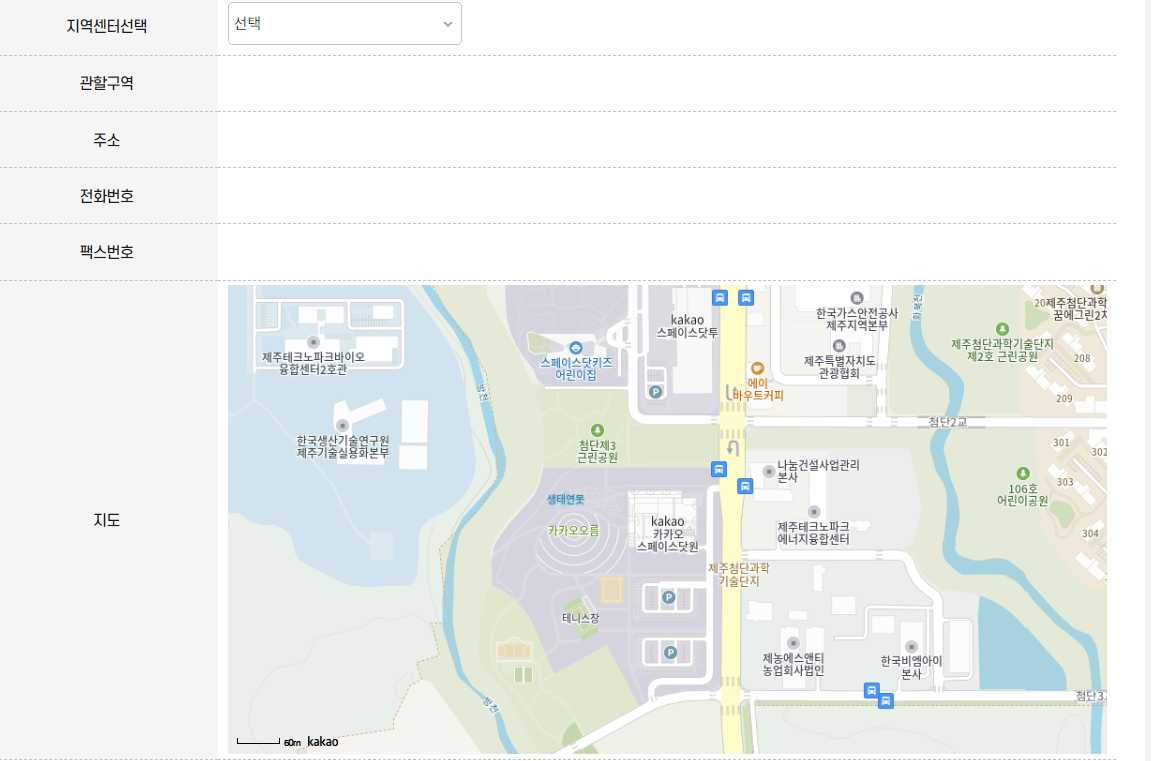
Task: Click the kakao logo on the map
Action: 322,741
